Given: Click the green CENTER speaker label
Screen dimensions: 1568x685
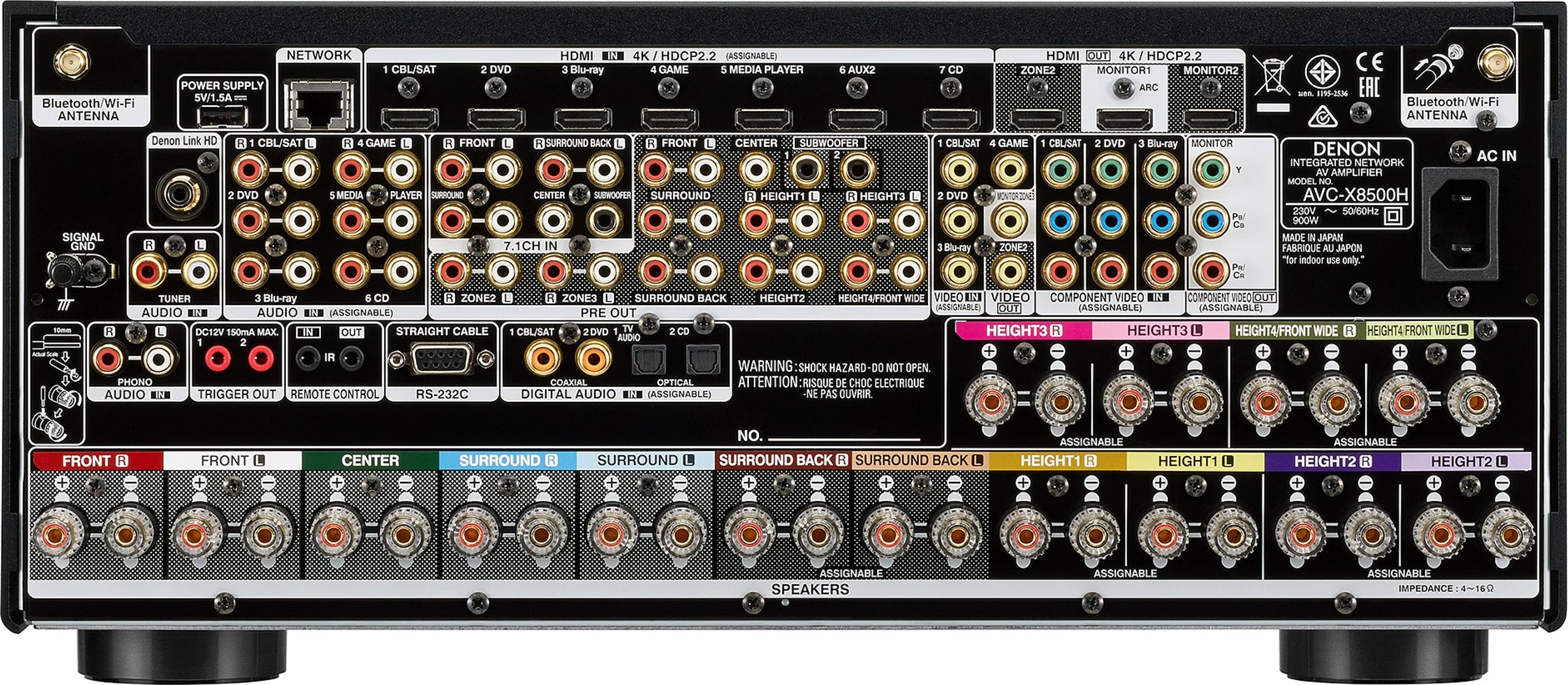Looking at the screenshot, I should [370, 461].
